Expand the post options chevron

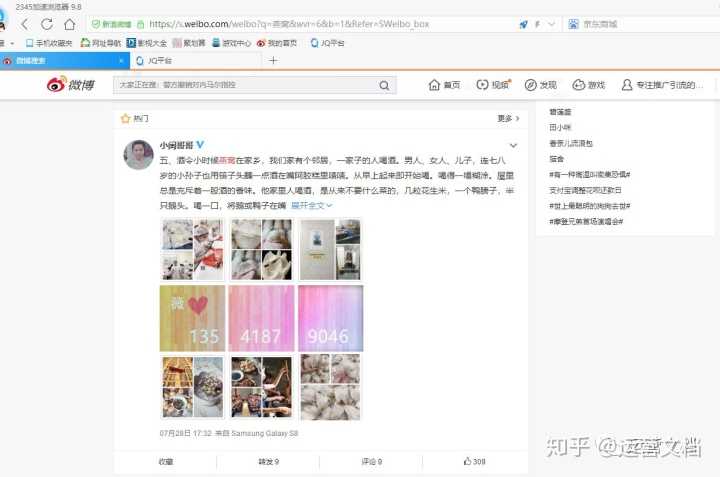(513, 146)
